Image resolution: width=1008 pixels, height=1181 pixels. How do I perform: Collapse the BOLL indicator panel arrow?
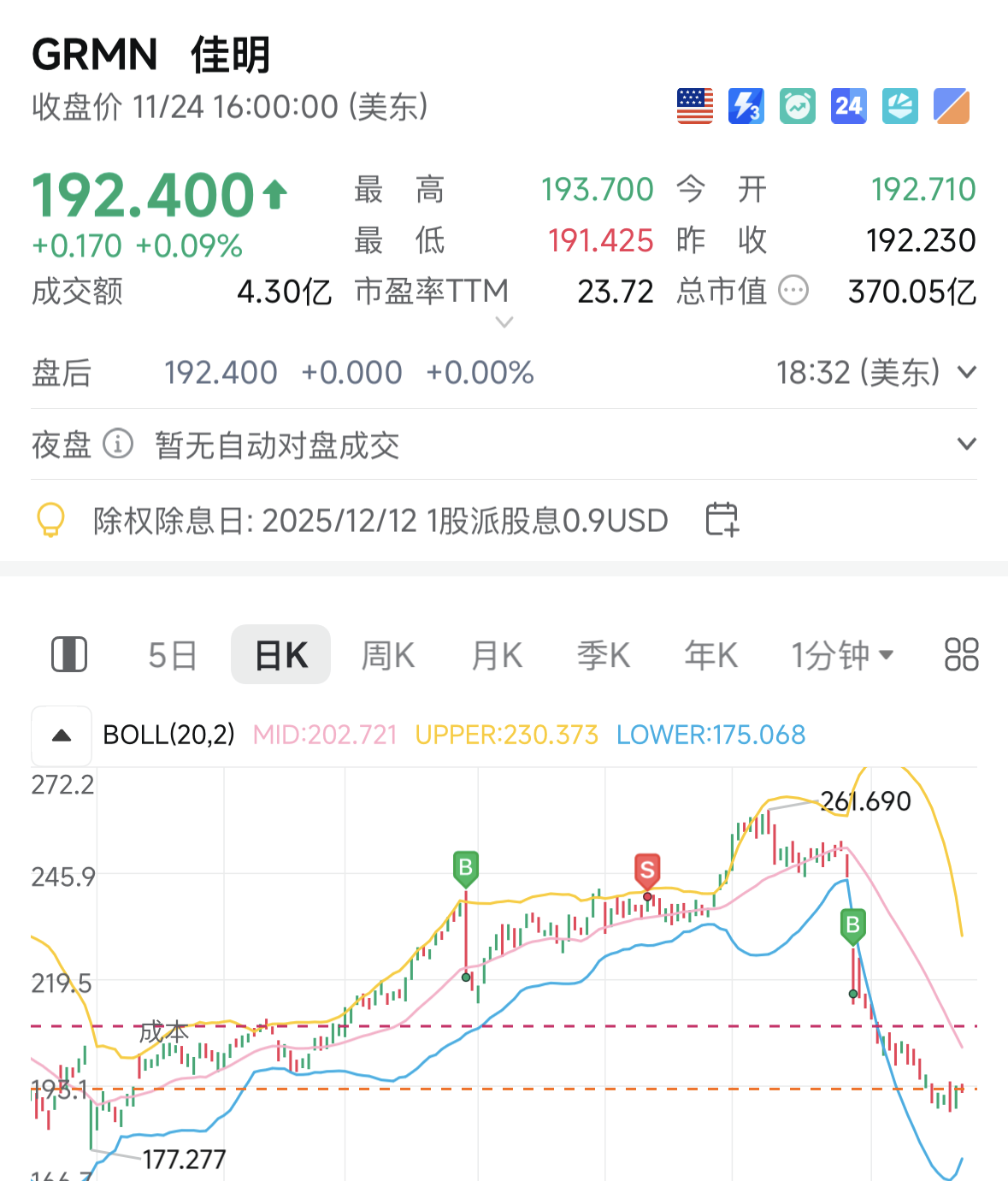coord(61,735)
